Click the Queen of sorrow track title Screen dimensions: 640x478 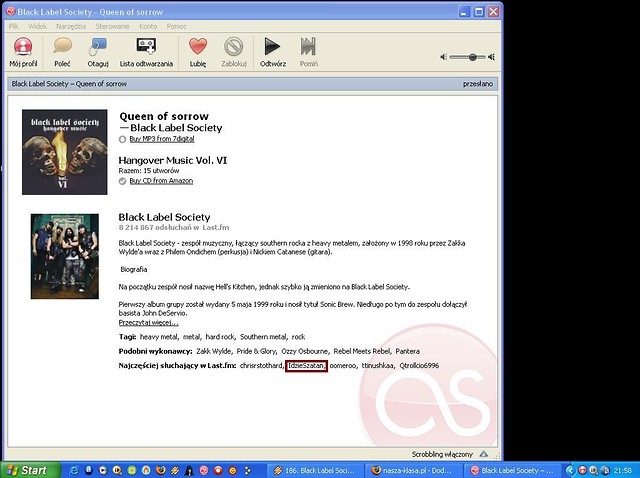coord(164,116)
